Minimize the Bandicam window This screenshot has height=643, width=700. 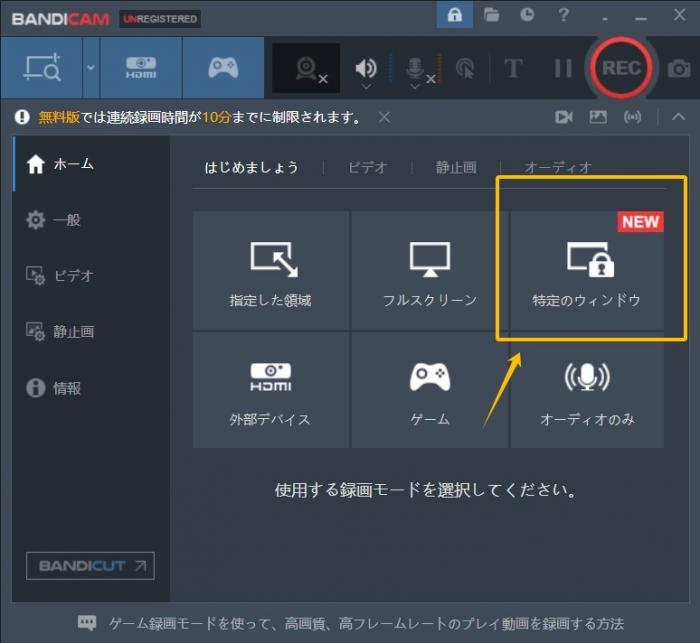pyautogui.click(x=641, y=18)
